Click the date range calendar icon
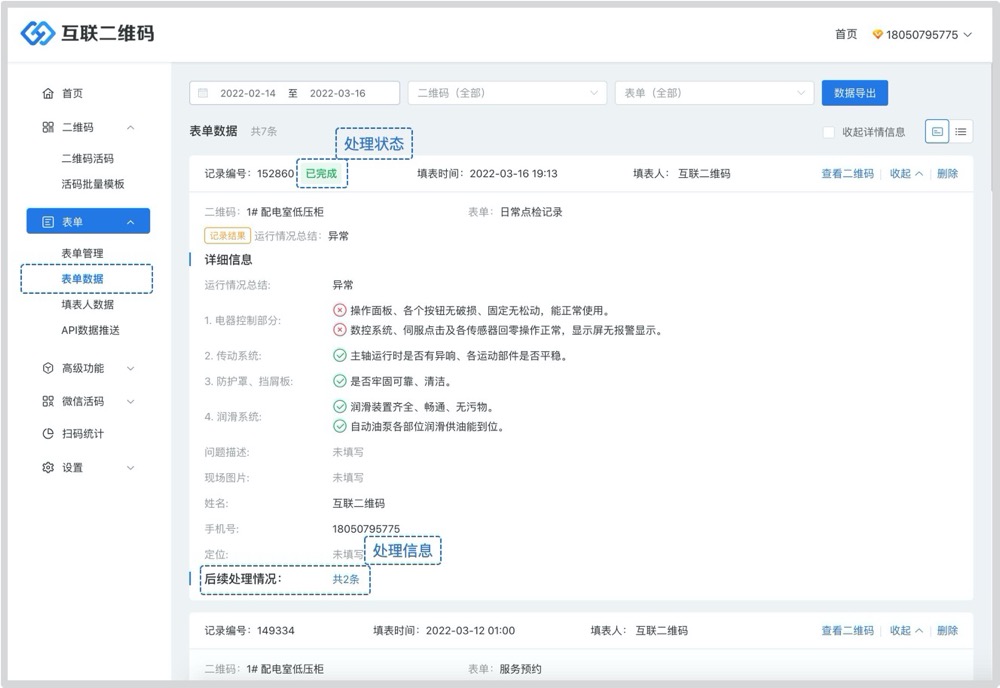Image resolution: width=1000 pixels, height=688 pixels. coord(203,93)
